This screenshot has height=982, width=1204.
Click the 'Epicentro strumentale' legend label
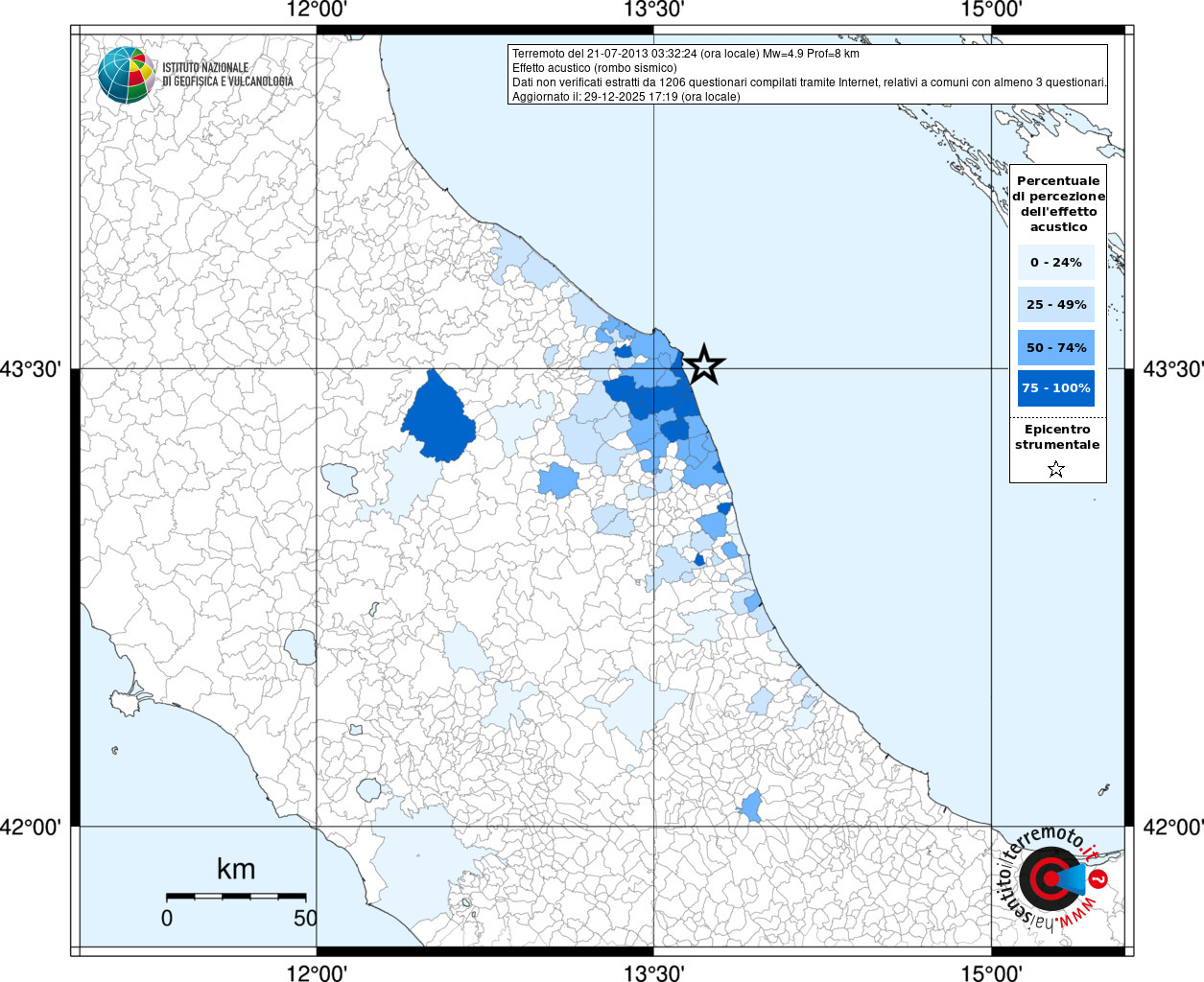[x=1057, y=437]
